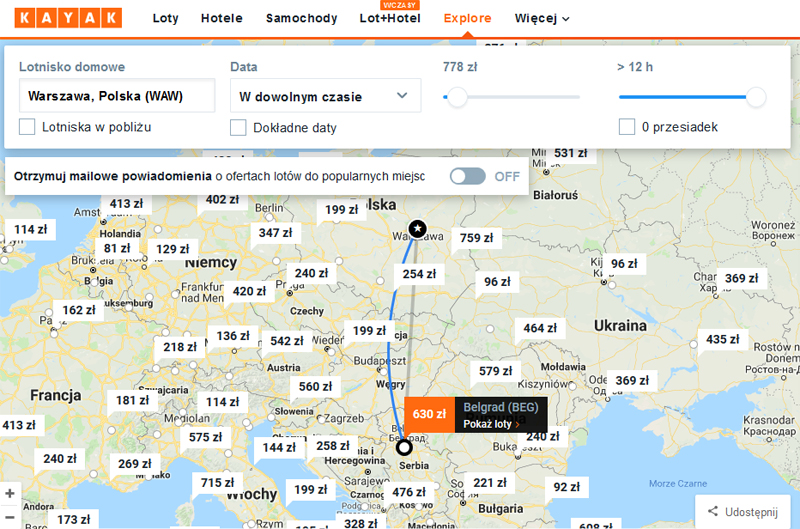The image size is (800, 529).
Task: Select the 173 zł price marker
Action: pyautogui.click(x=73, y=520)
